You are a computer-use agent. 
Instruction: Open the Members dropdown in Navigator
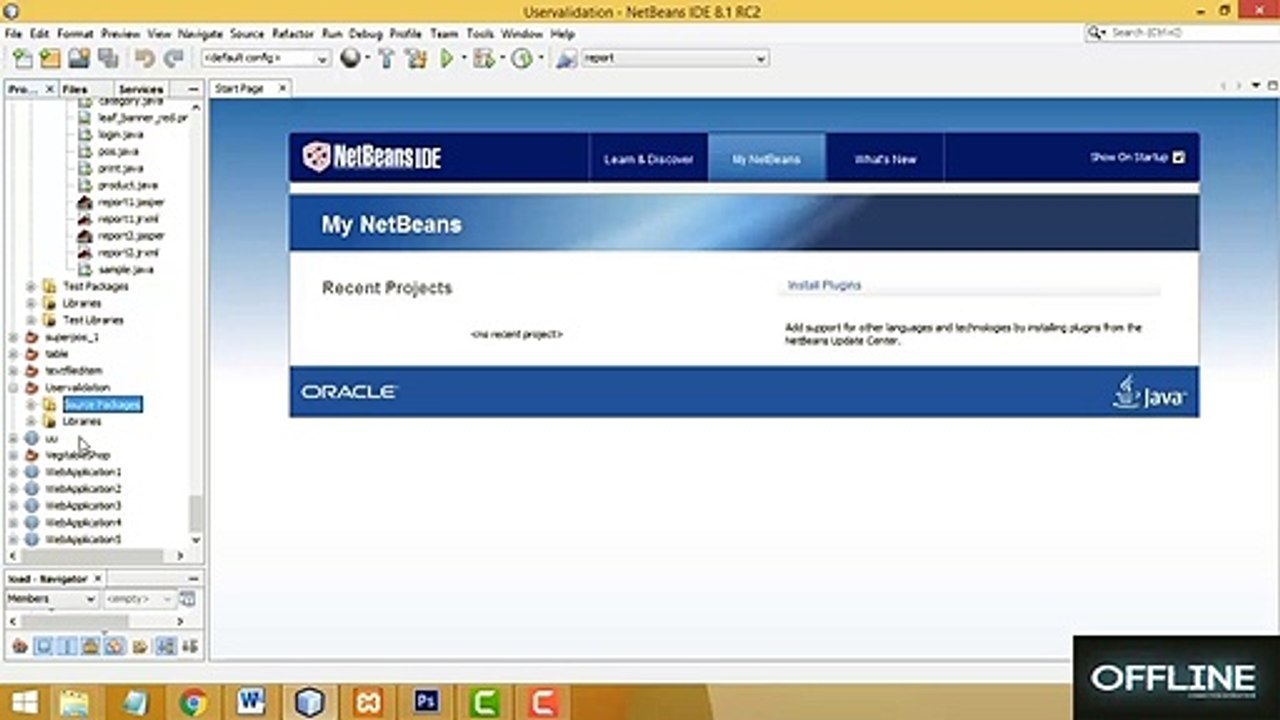click(51, 599)
